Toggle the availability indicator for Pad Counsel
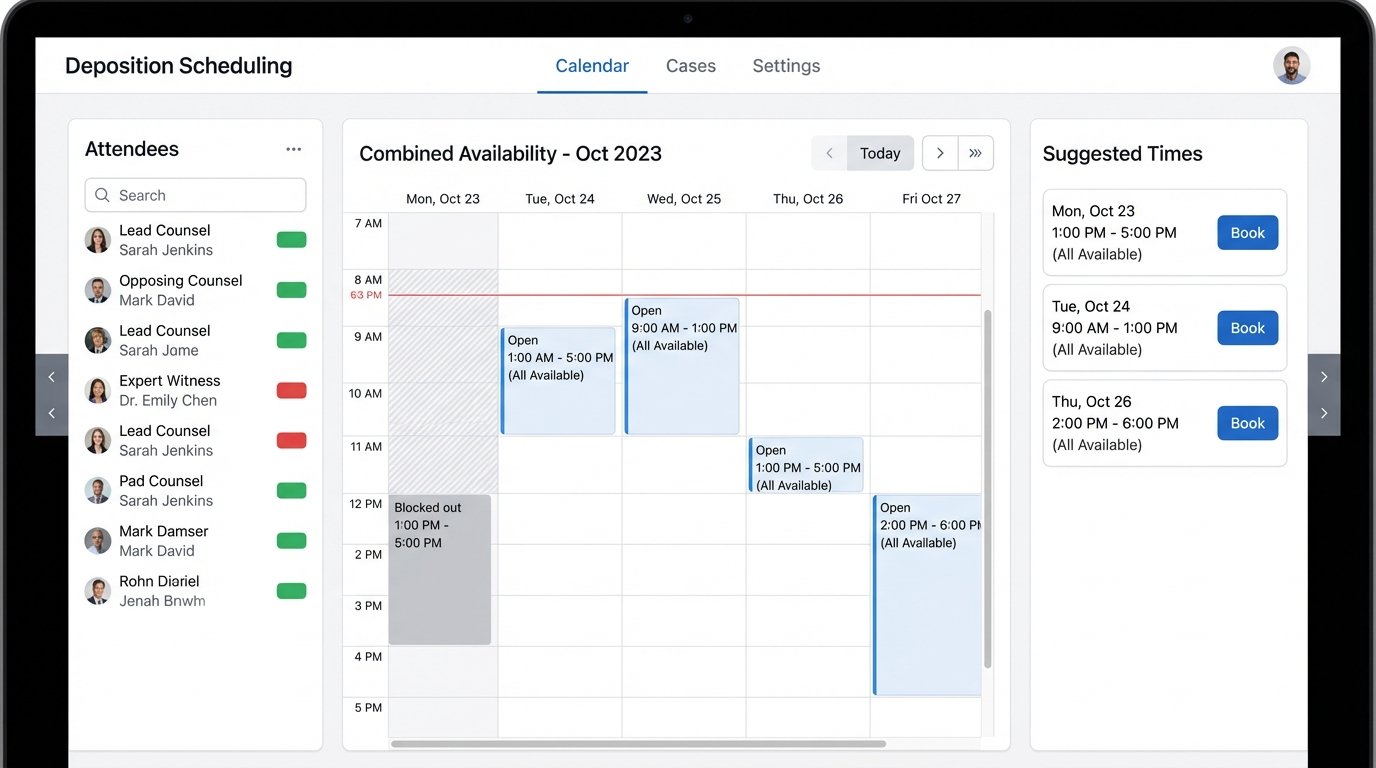The width and height of the screenshot is (1376, 768). pyautogui.click(x=291, y=490)
